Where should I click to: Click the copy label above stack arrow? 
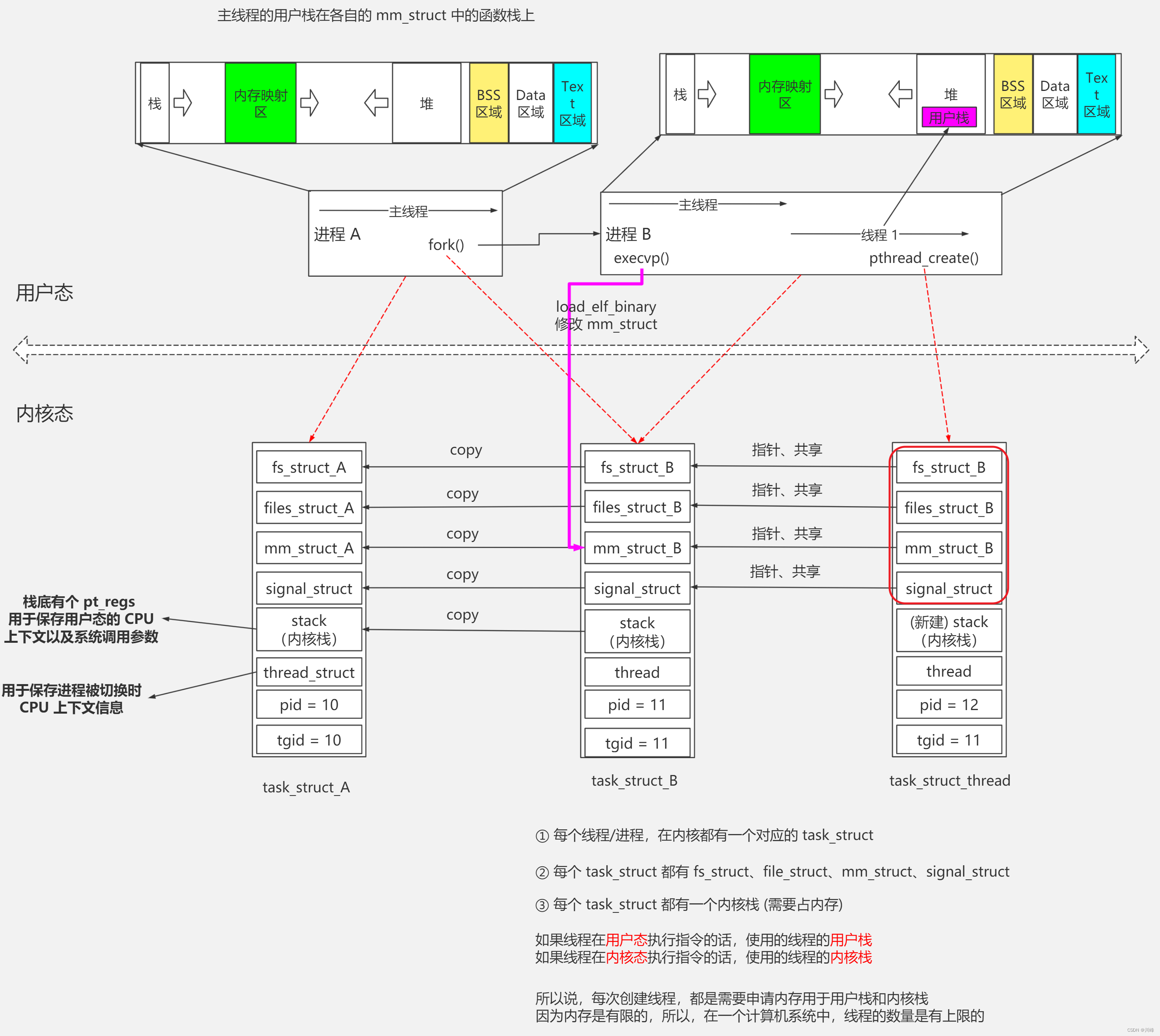(462, 615)
